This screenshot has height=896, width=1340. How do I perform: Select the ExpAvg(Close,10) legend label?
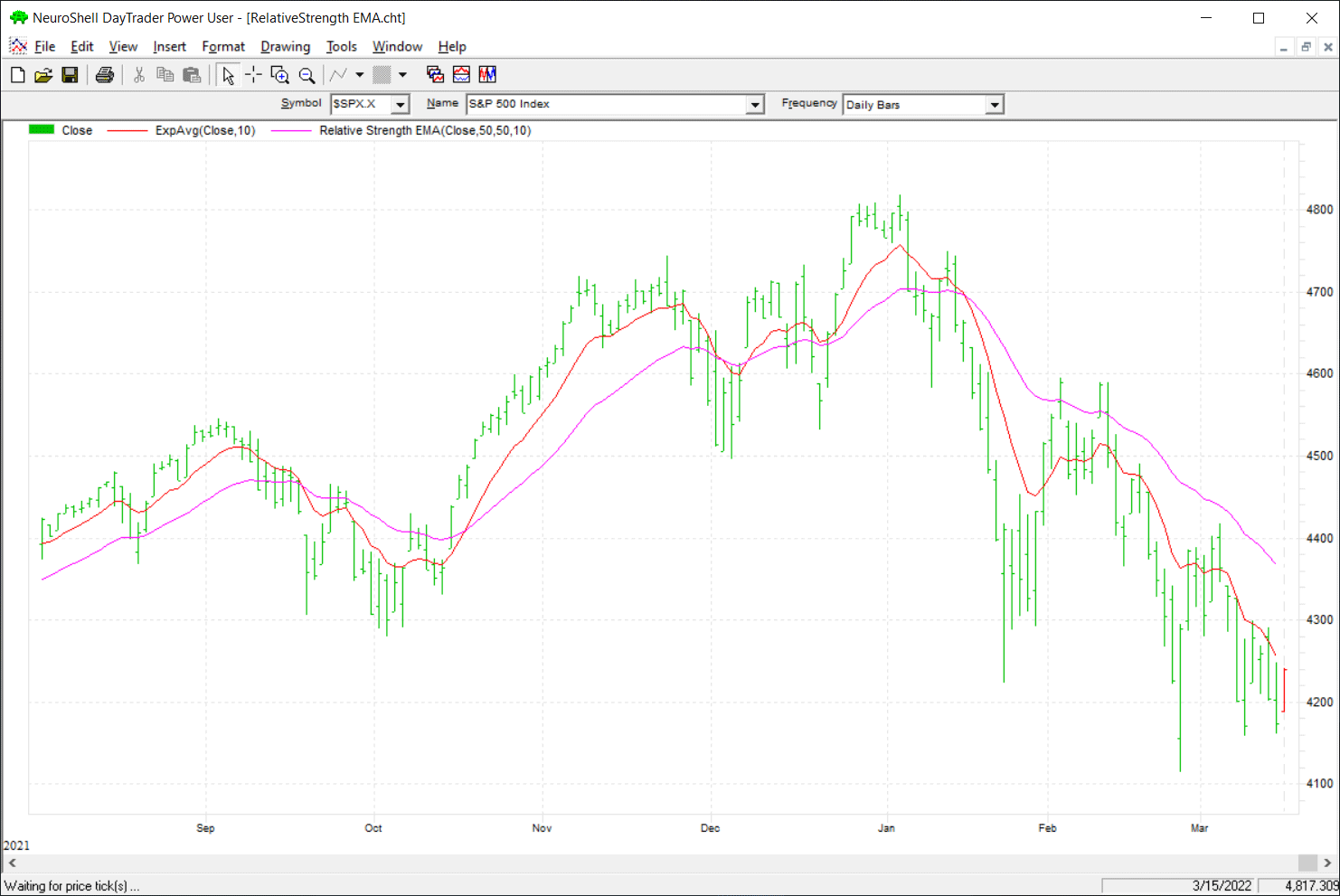coord(205,130)
